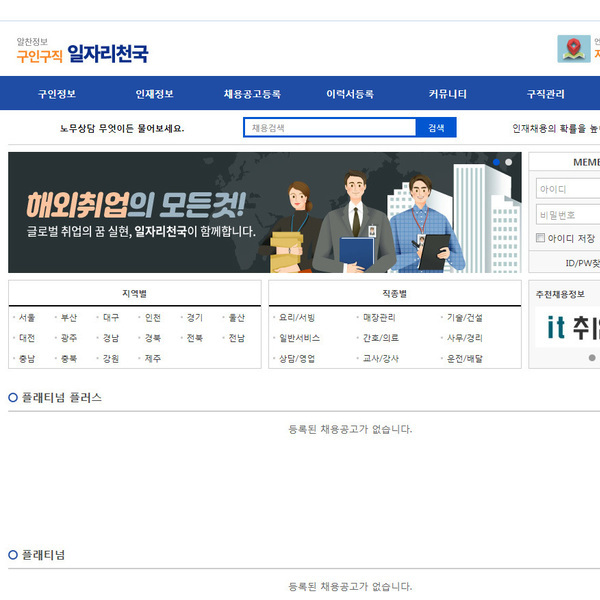Select region 경기
The image size is (600, 600).
[x=195, y=318]
